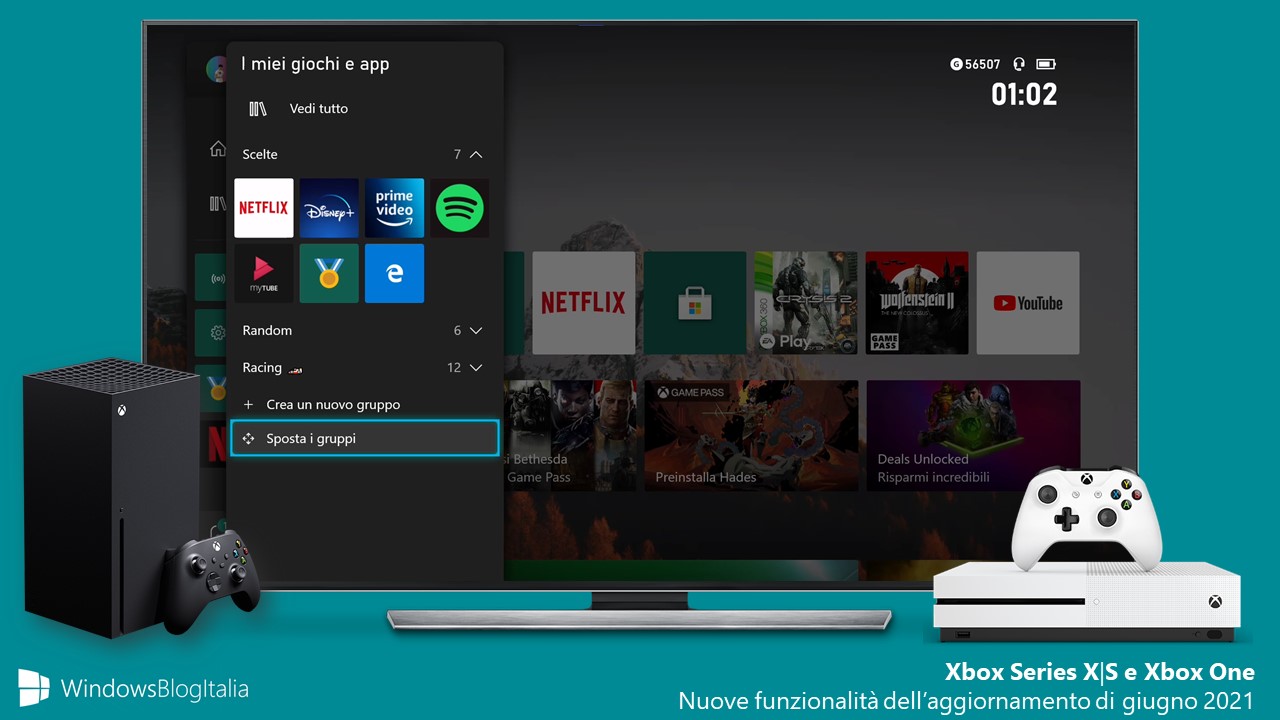Viewport: 1280px width, 720px height.
Task: Select Sposta i gruppi option
Action: (x=365, y=438)
